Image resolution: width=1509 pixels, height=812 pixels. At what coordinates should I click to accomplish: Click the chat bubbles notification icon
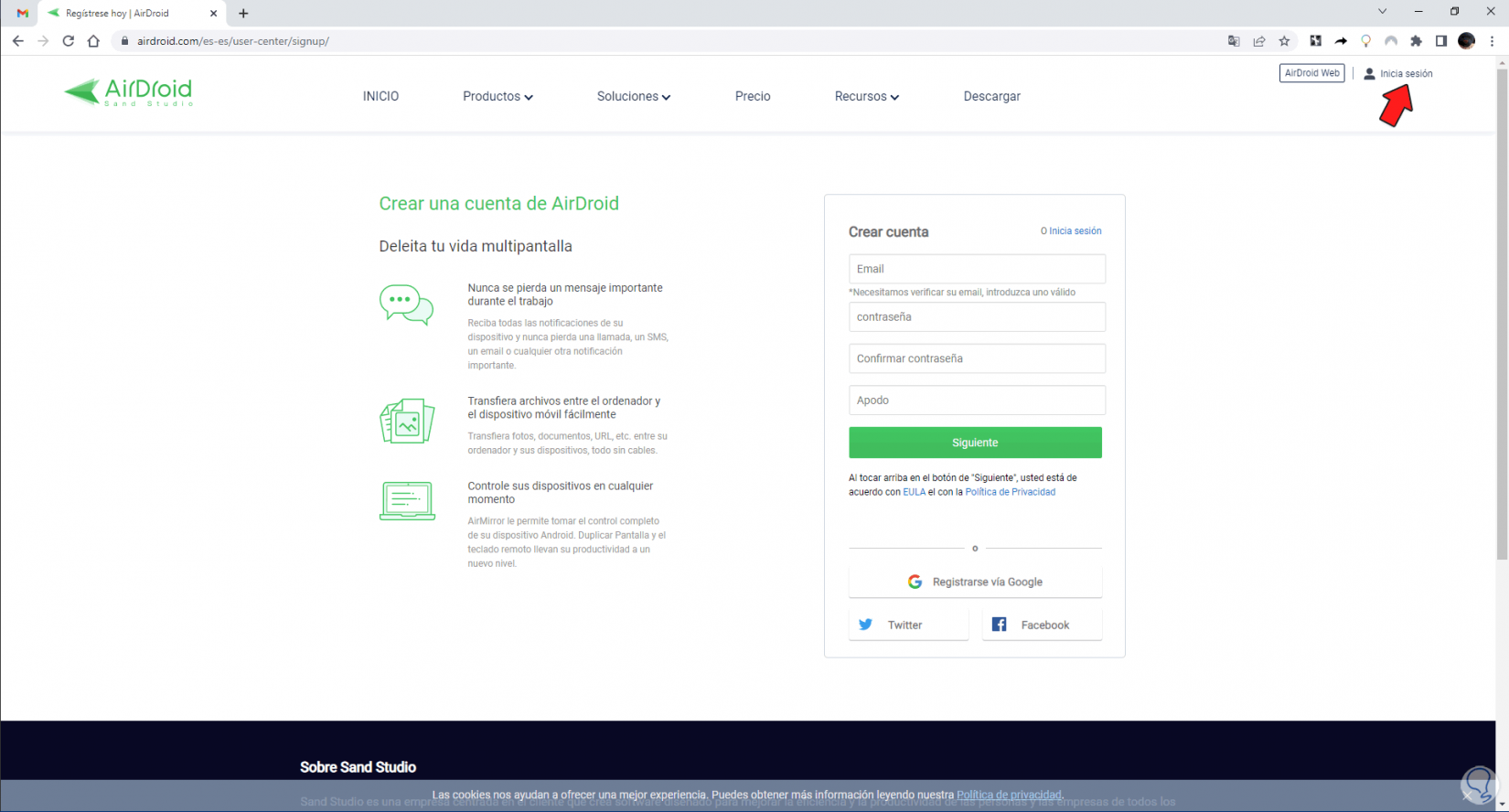click(x=407, y=304)
